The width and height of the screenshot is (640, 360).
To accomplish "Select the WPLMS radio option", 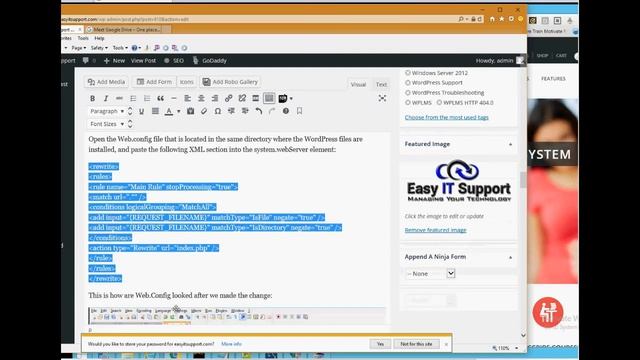I will [407, 102].
